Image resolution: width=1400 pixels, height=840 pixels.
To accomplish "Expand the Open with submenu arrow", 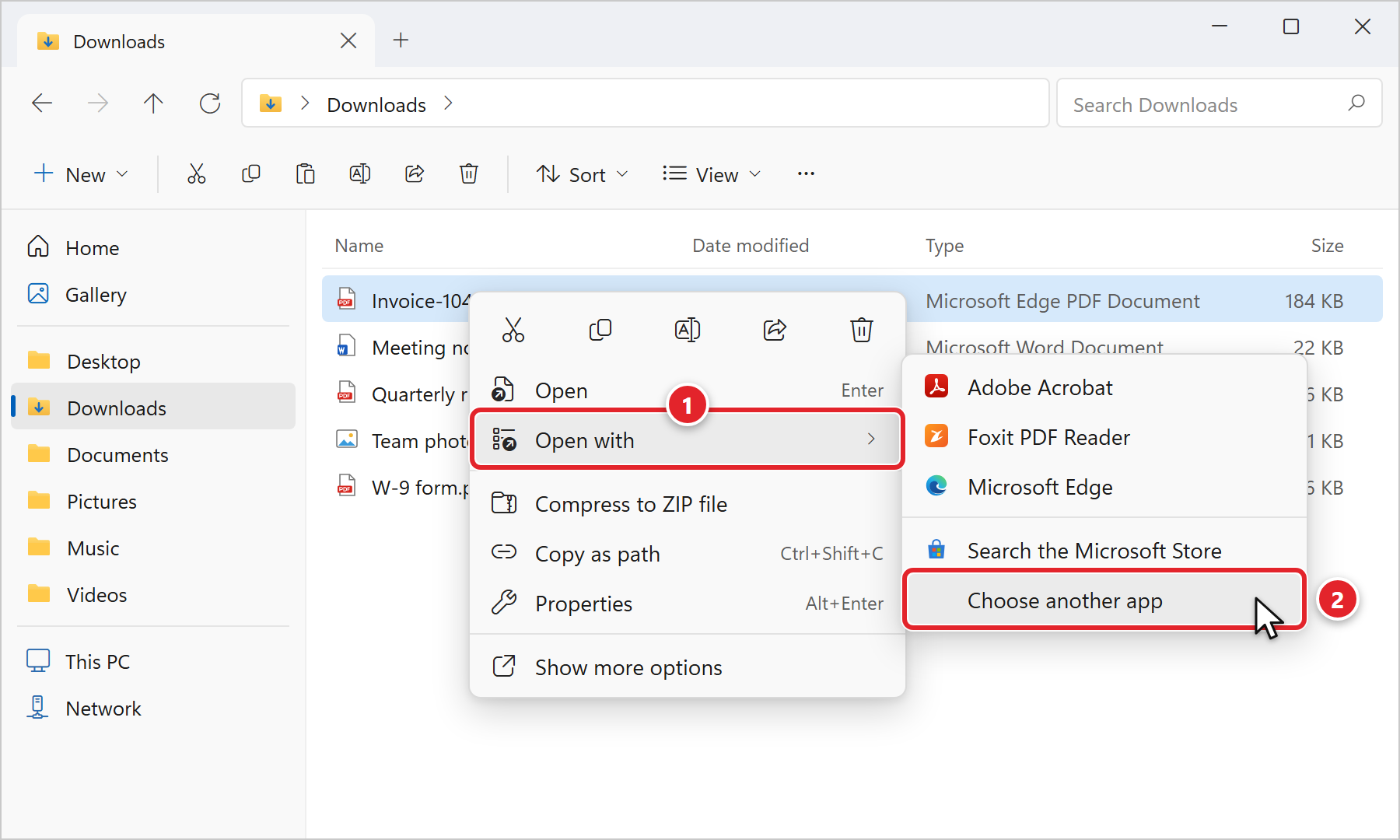I will (871, 439).
